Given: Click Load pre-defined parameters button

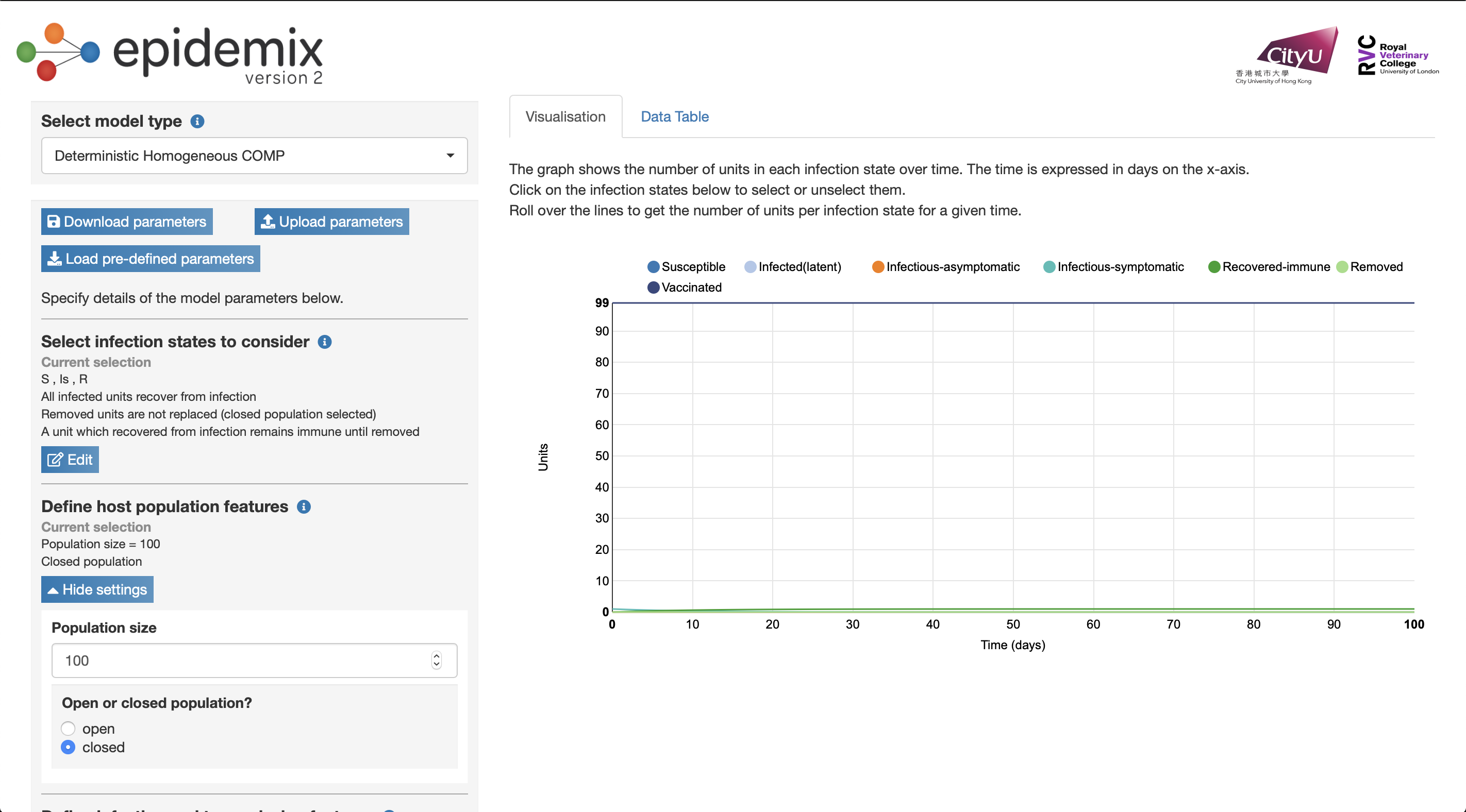Looking at the screenshot, I should [x=151, y=259].
